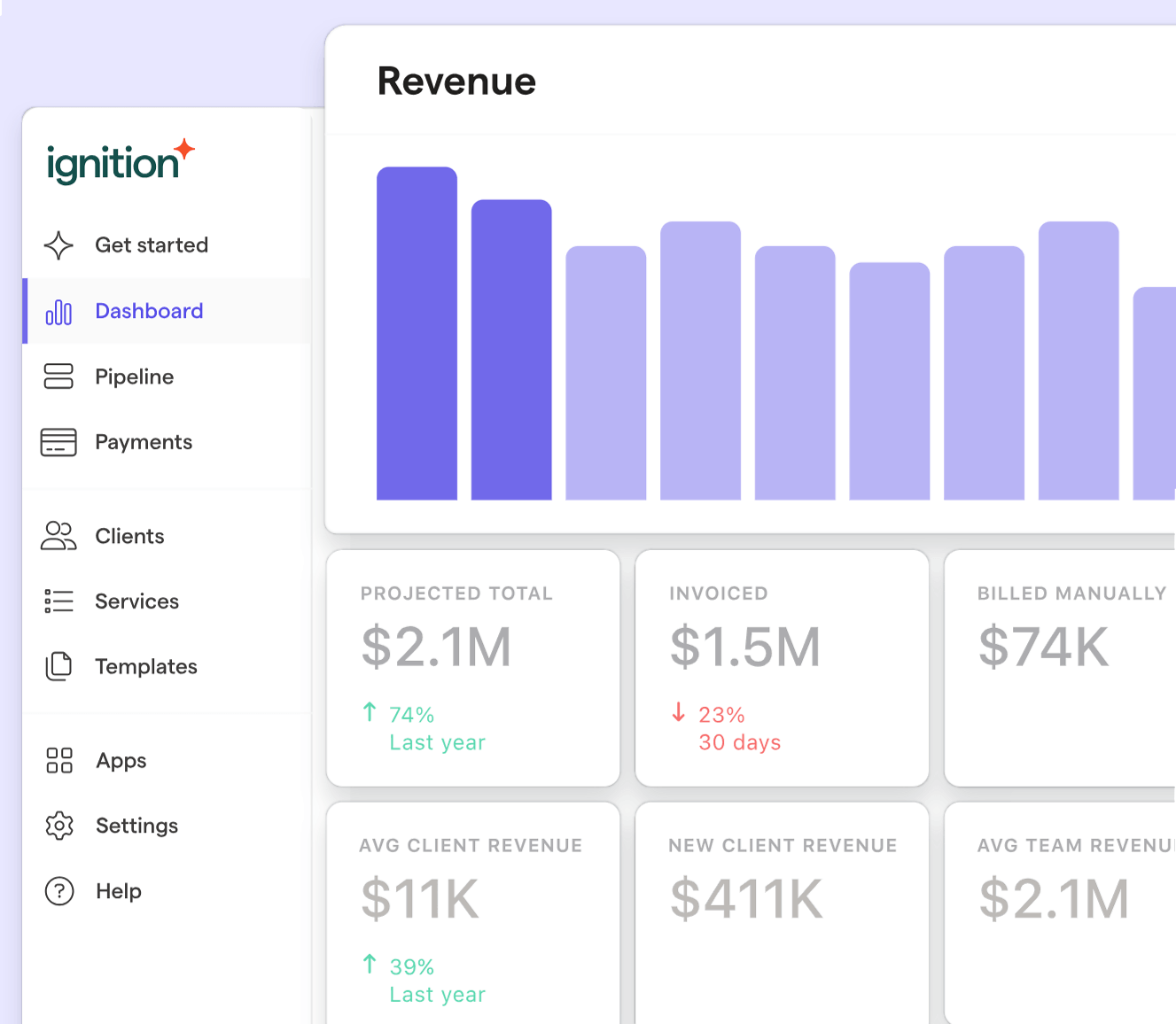
Task: Click the shortest fully visible revenue bar
Action: pos(890,381)
